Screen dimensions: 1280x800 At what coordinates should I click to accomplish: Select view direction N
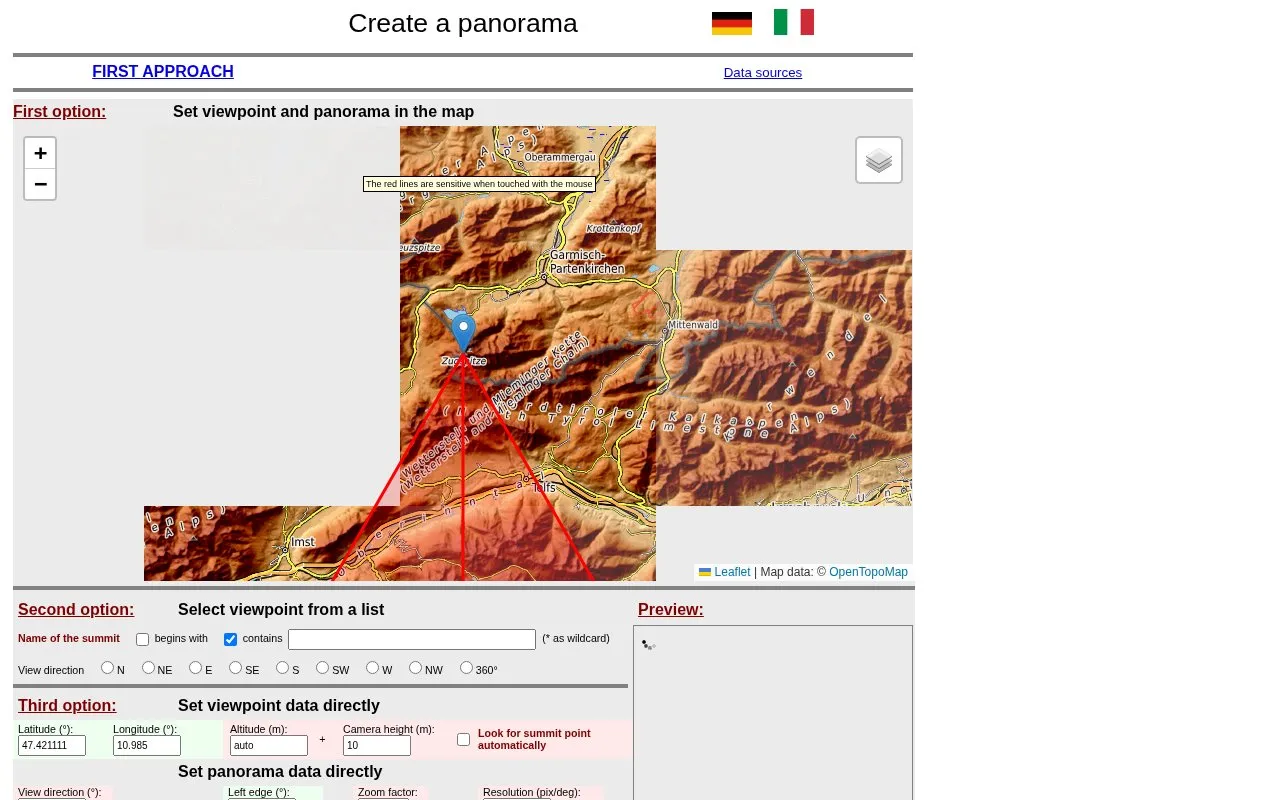click(107, 668)
